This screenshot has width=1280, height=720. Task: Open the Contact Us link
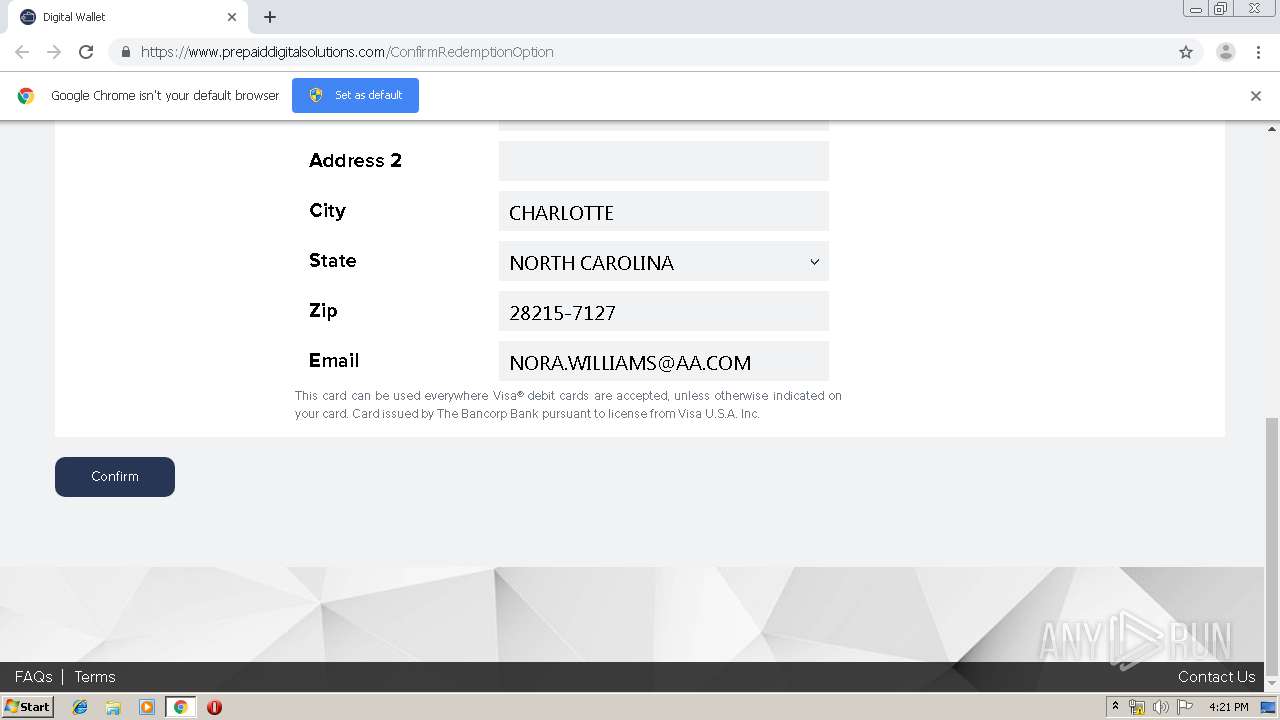tap(1216, 677)
